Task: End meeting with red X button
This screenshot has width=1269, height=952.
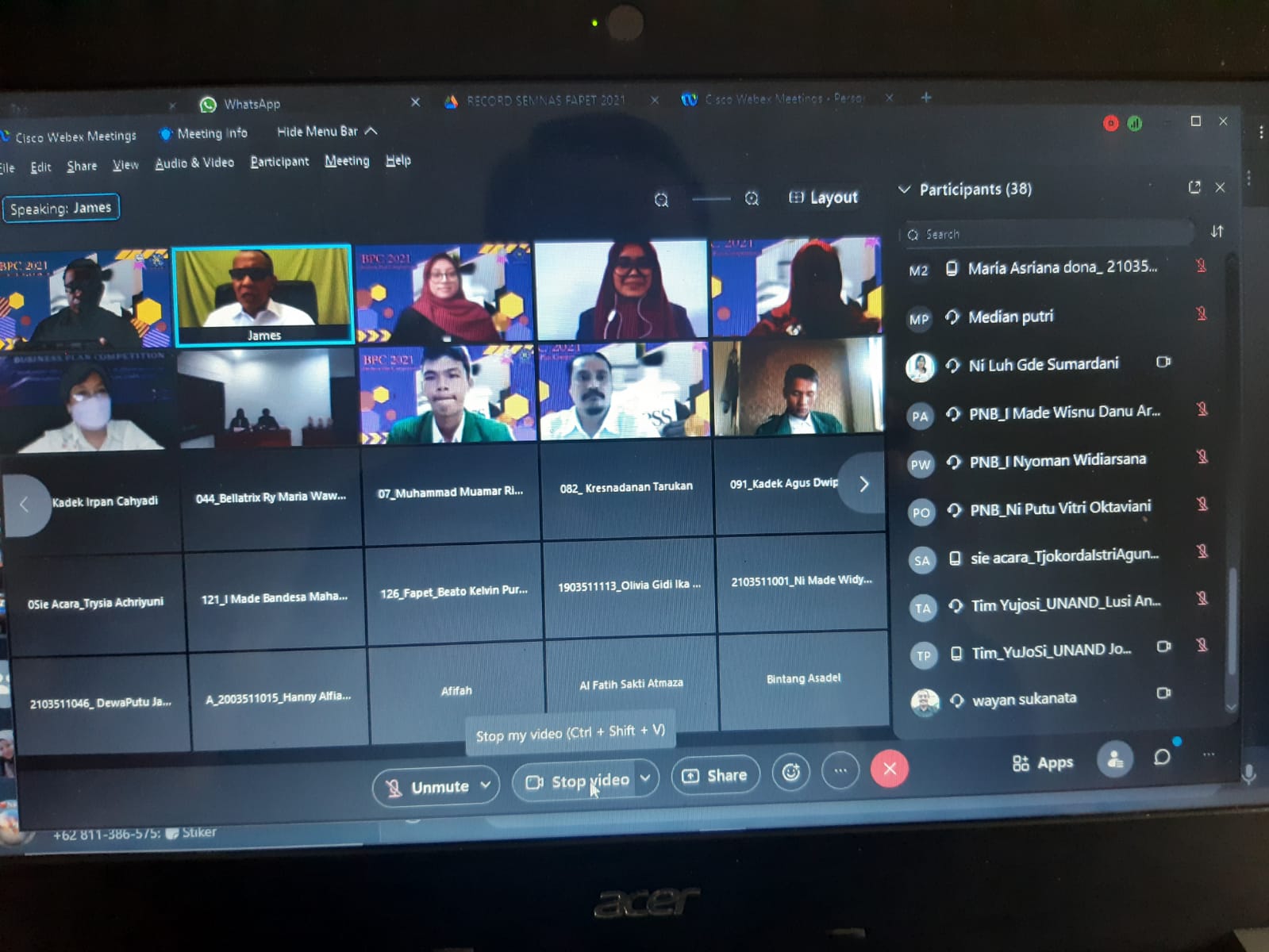Action: [x=890, y=769]
